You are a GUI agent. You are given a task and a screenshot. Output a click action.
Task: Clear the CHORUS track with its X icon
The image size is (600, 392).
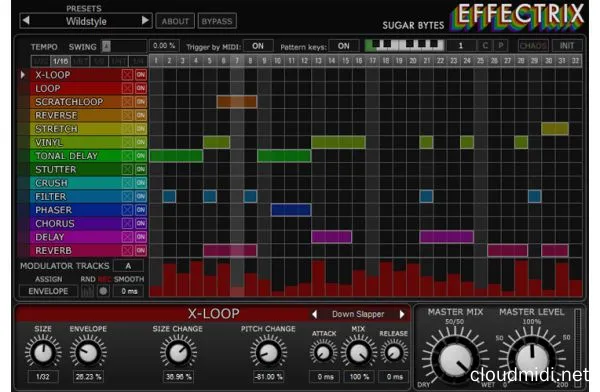pos(127,223)
